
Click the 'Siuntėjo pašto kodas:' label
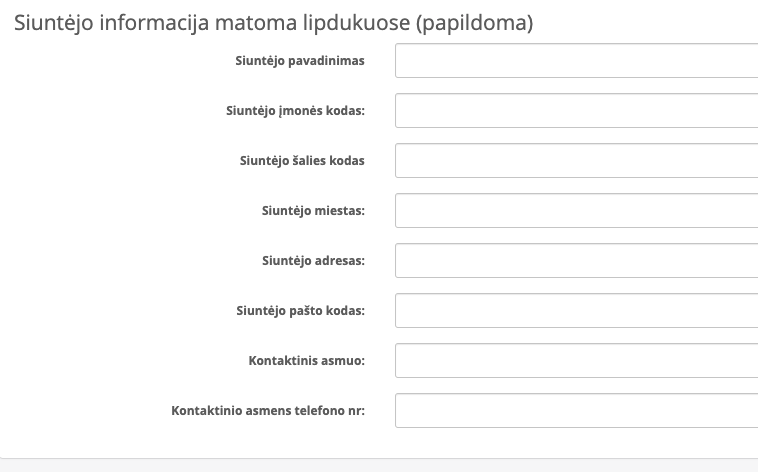(x=300, y=310)
